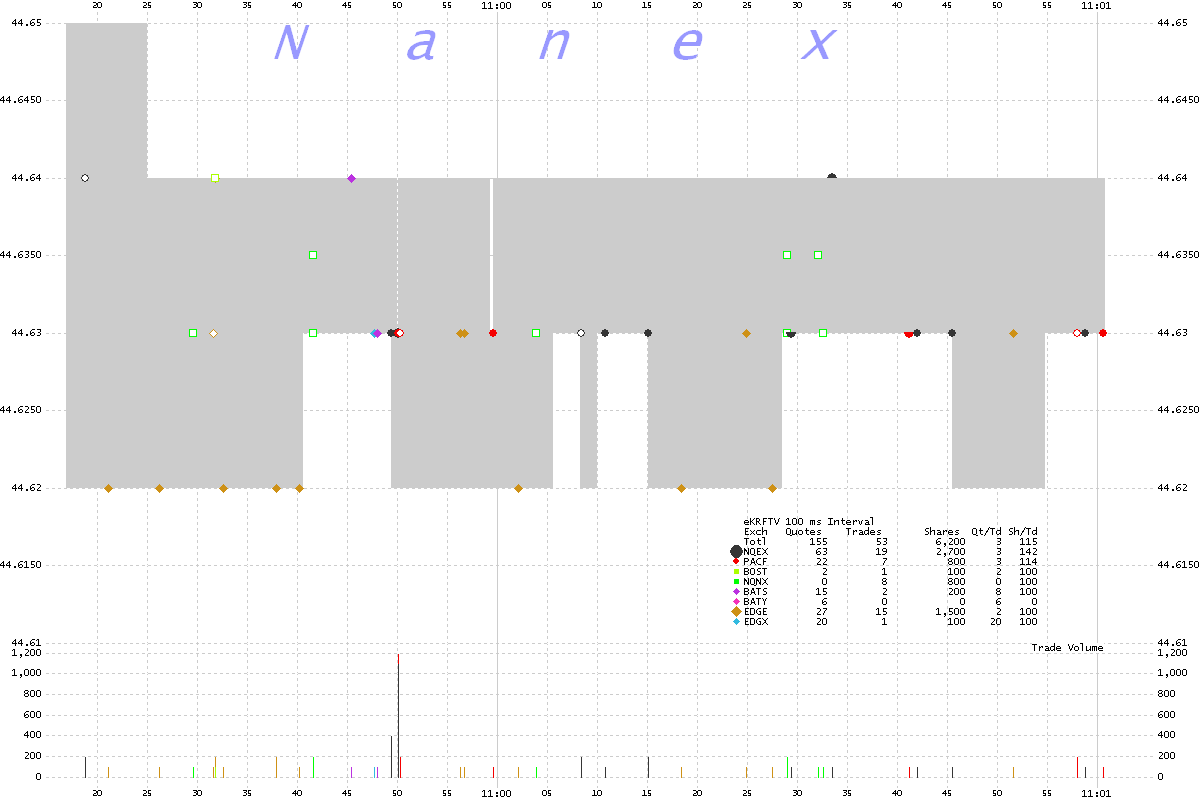Select the yellow-green BOST legend square

(x=737, y=572)
